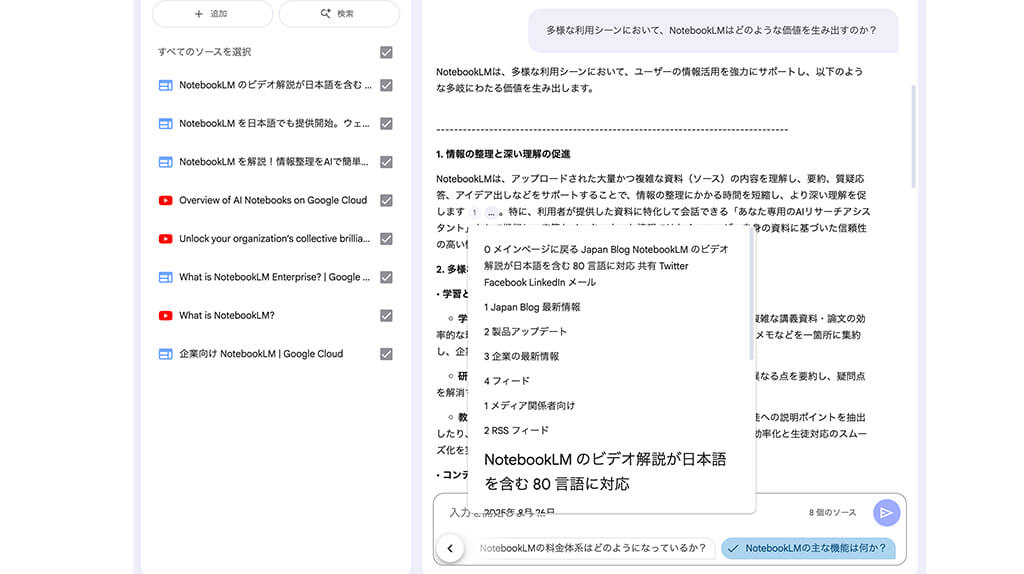Uncheck source NotebookLM を解説！情報整理をAIで簡単

point(386,162)
